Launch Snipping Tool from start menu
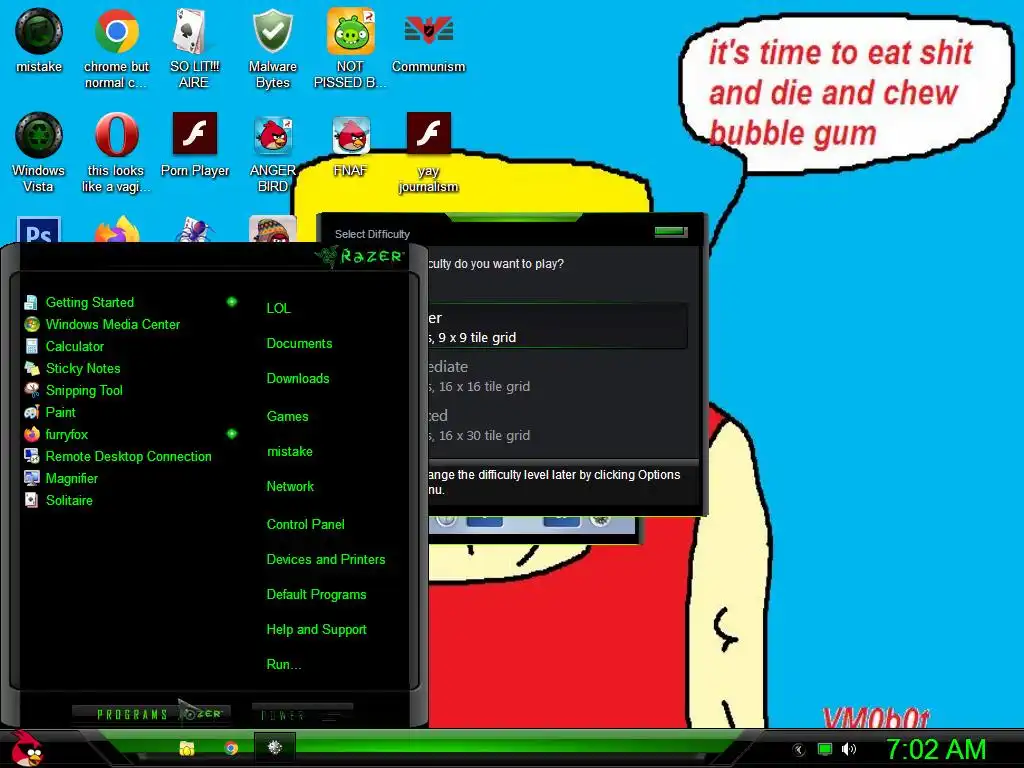1024x768 pixels. tap(73, 391)
